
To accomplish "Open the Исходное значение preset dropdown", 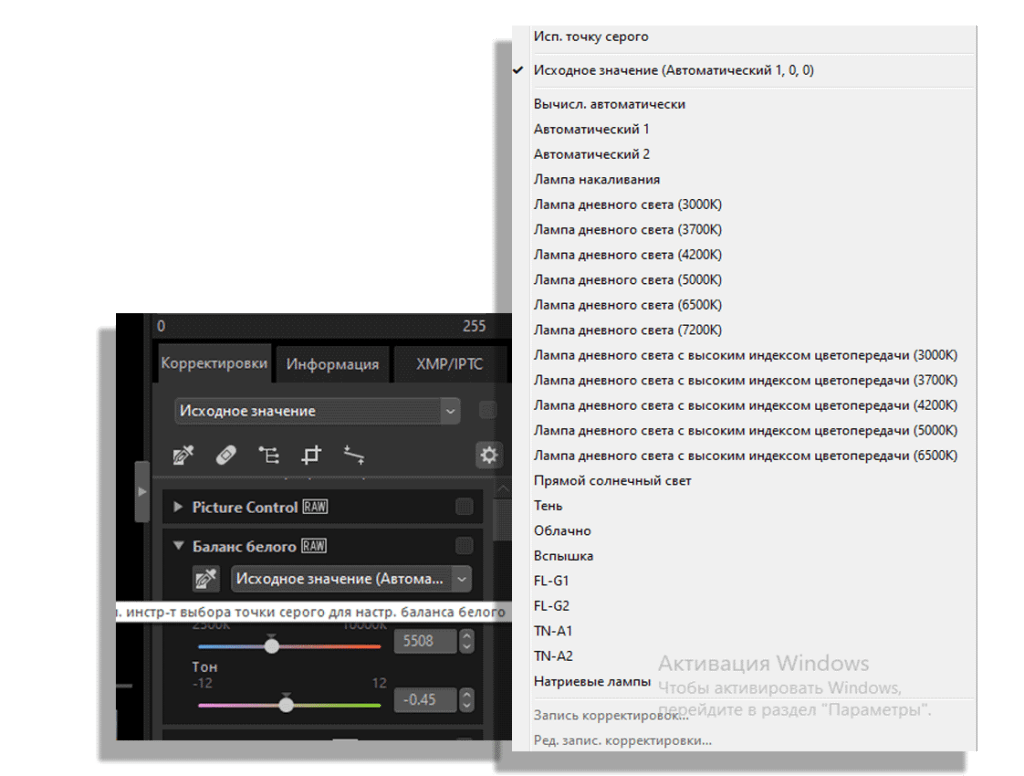I will coord(317,411).
